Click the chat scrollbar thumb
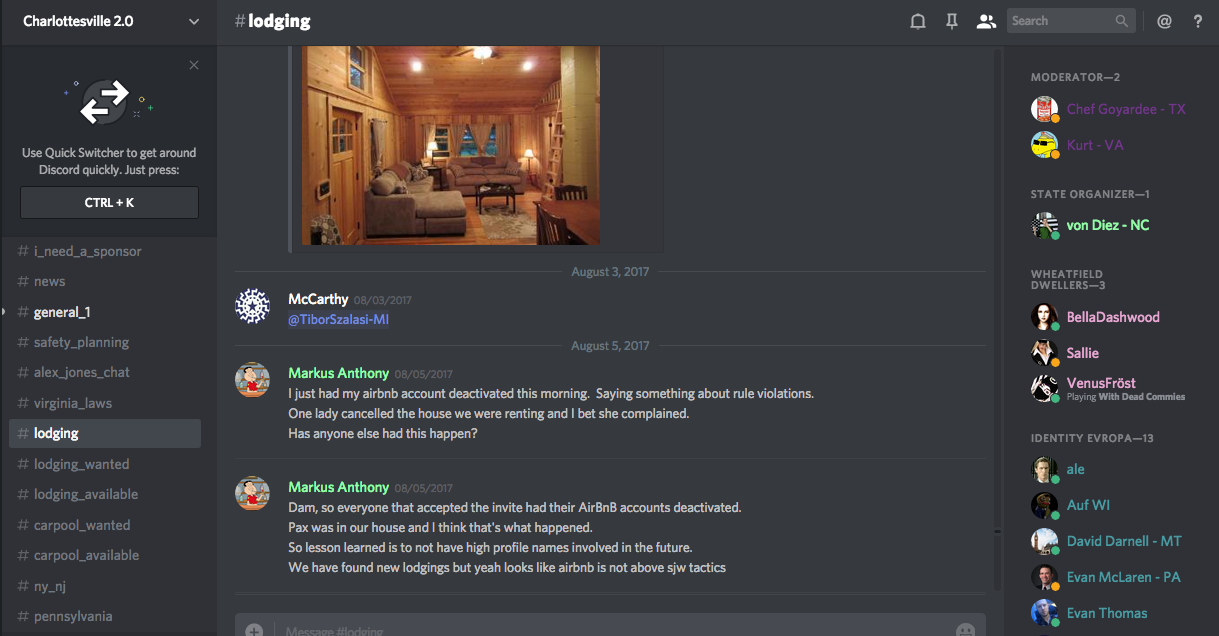This screenshot has height=636, width=1219. coord(997,531)
